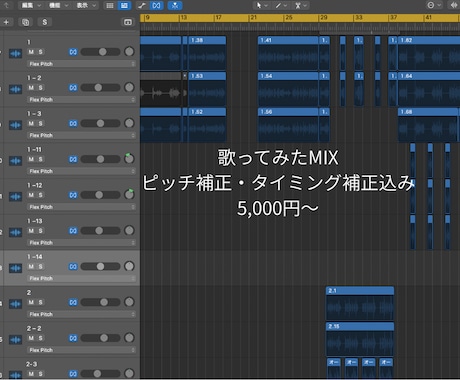460x380 pixels.
Task: Solo track 1-11 with its S button
Action: pyautogui.click(x=40, y=159)
